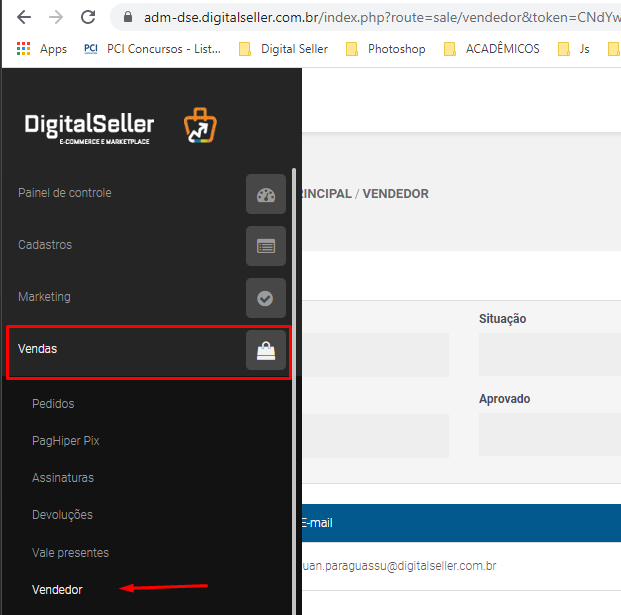Open the Js bookmark folder
Image resolution: width=621 pixels, height=615 pixels.
tap(574, 49)
